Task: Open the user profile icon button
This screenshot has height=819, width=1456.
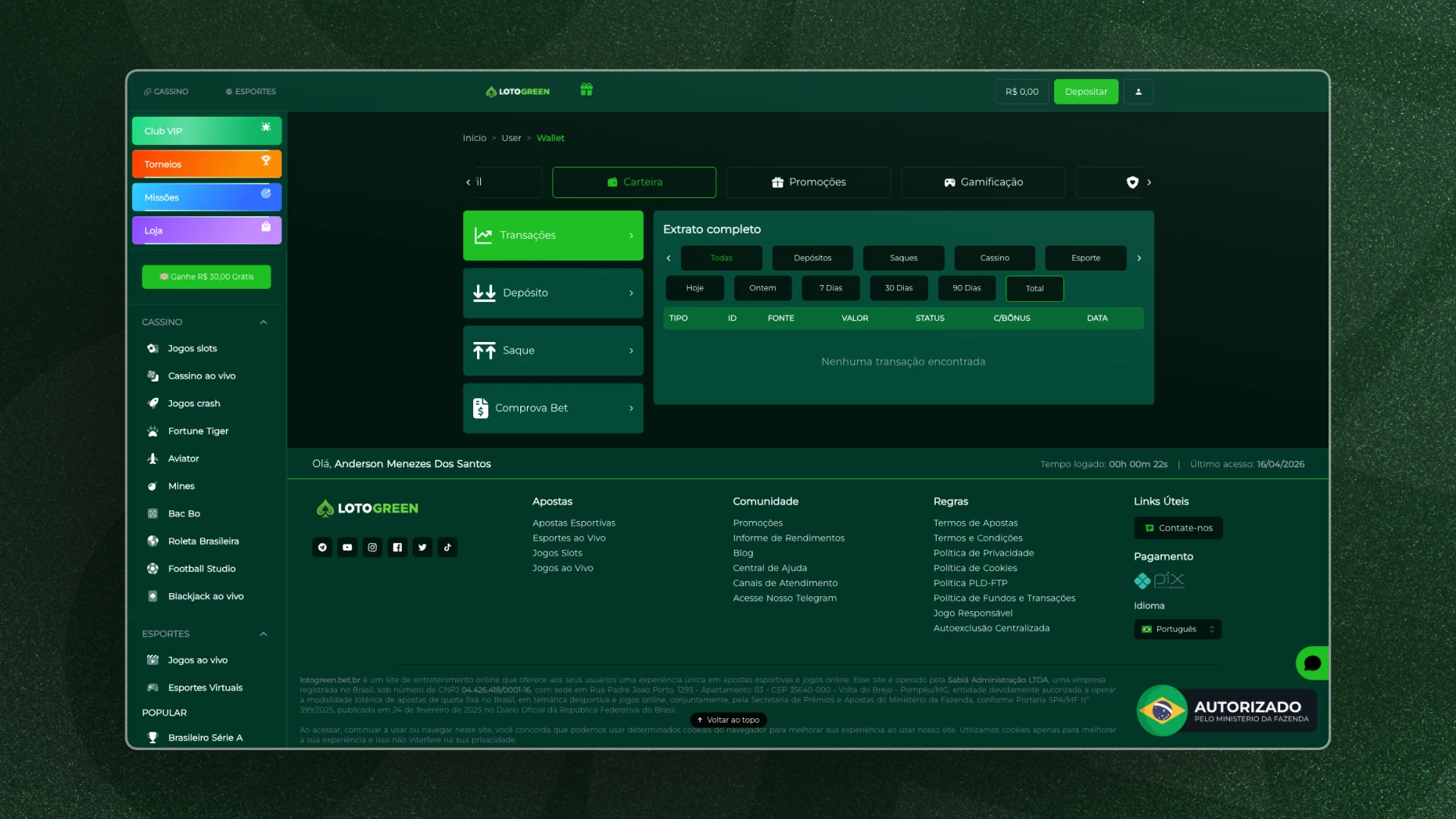Action: point(1138,92)
